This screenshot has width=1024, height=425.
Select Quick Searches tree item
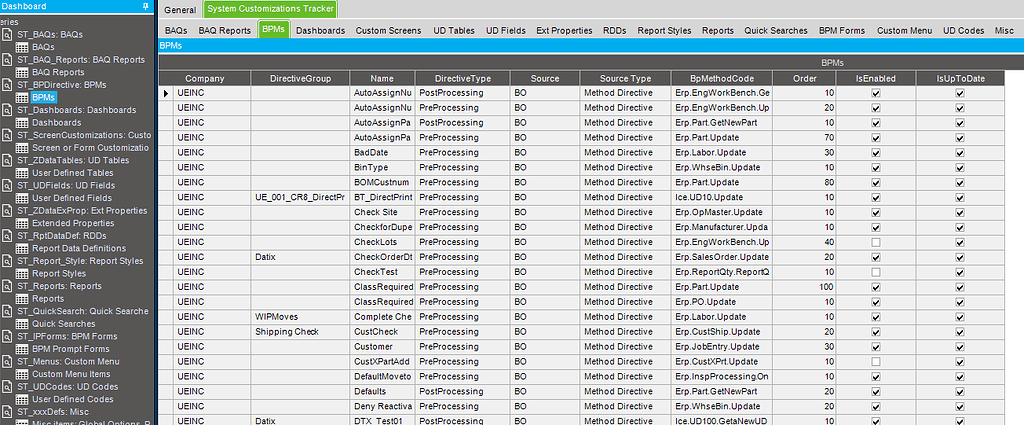[x=63, y=324]
